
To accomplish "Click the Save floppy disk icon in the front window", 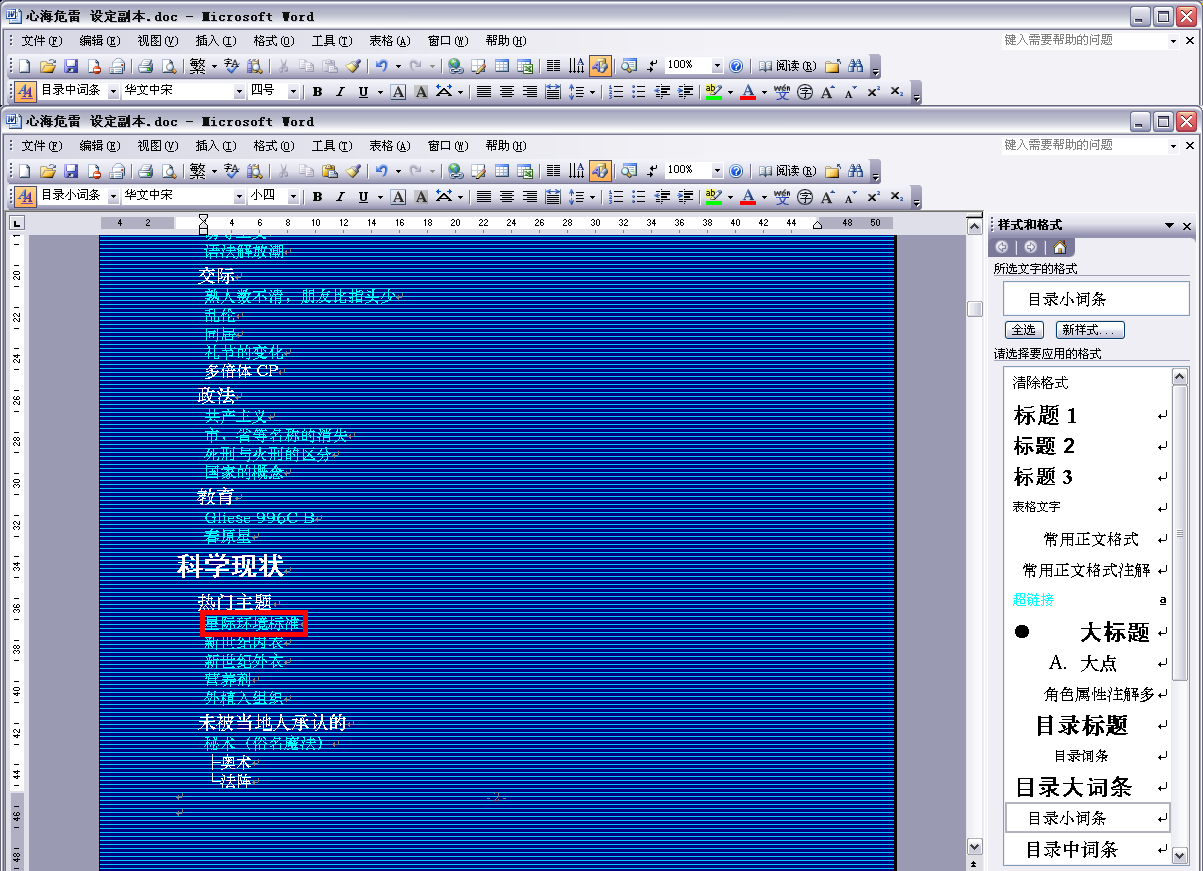I will point(71,171).
